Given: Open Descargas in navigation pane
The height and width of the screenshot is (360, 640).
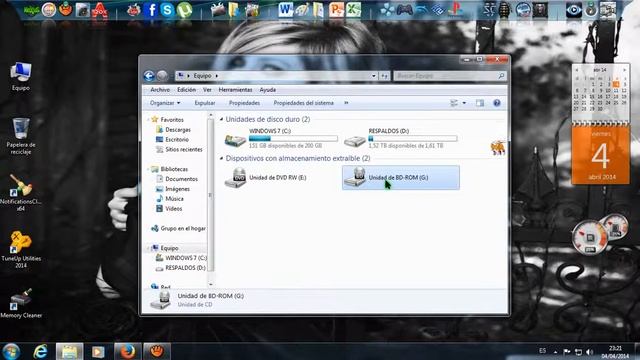Looking at the screenshot, I should pyautogui.click(x=178, y=130).
